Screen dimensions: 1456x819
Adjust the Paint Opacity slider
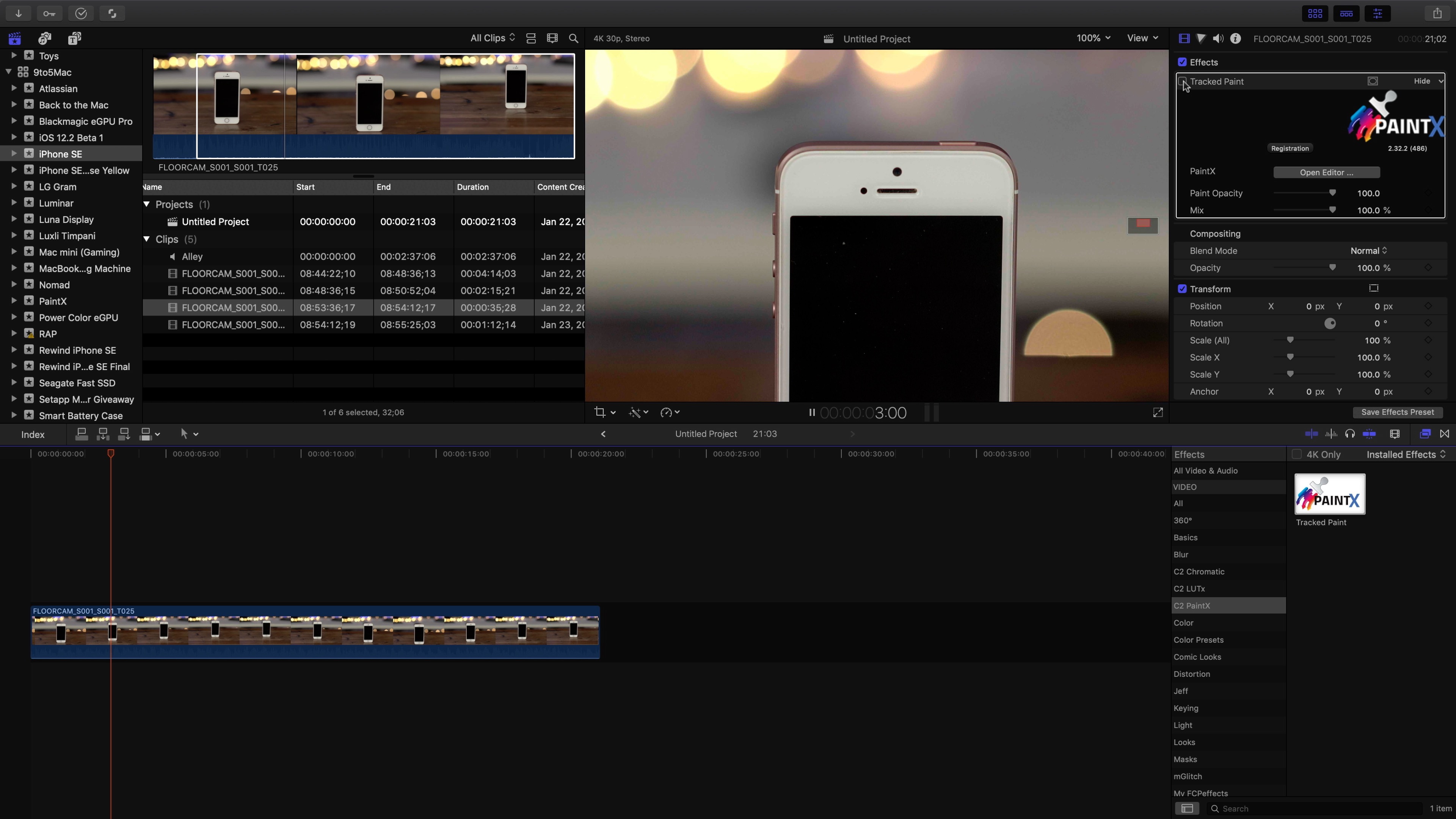click(1332, 193)
